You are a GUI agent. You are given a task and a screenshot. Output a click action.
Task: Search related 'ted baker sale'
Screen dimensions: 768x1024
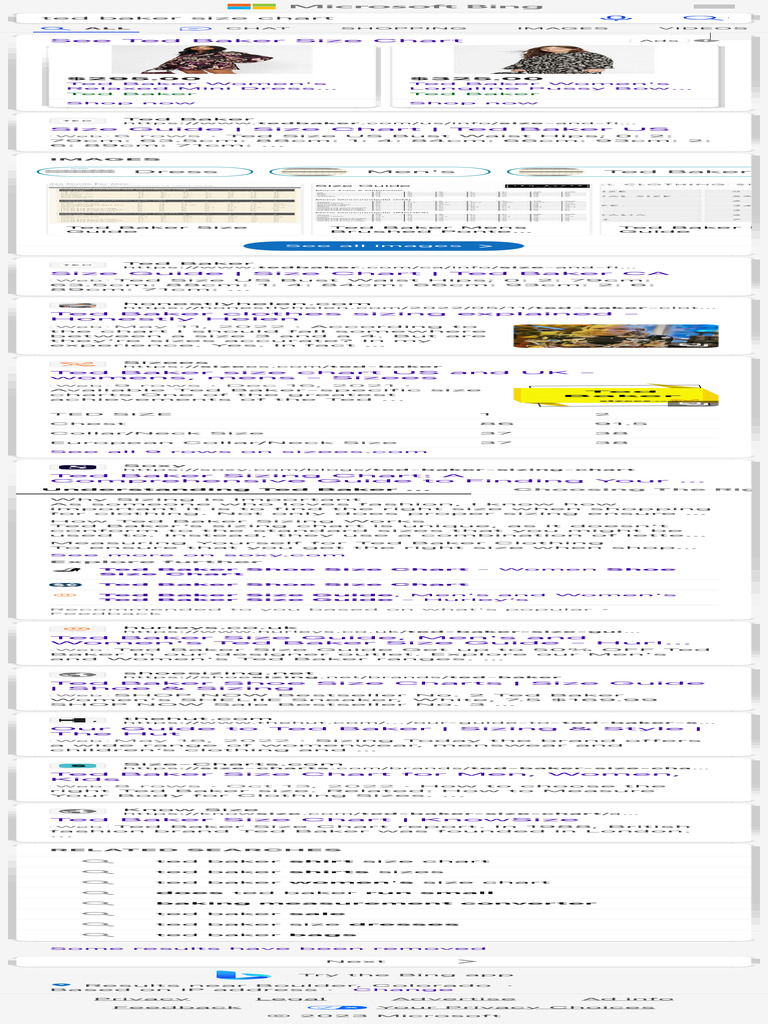pyautogui.click(x=250, y=914)
